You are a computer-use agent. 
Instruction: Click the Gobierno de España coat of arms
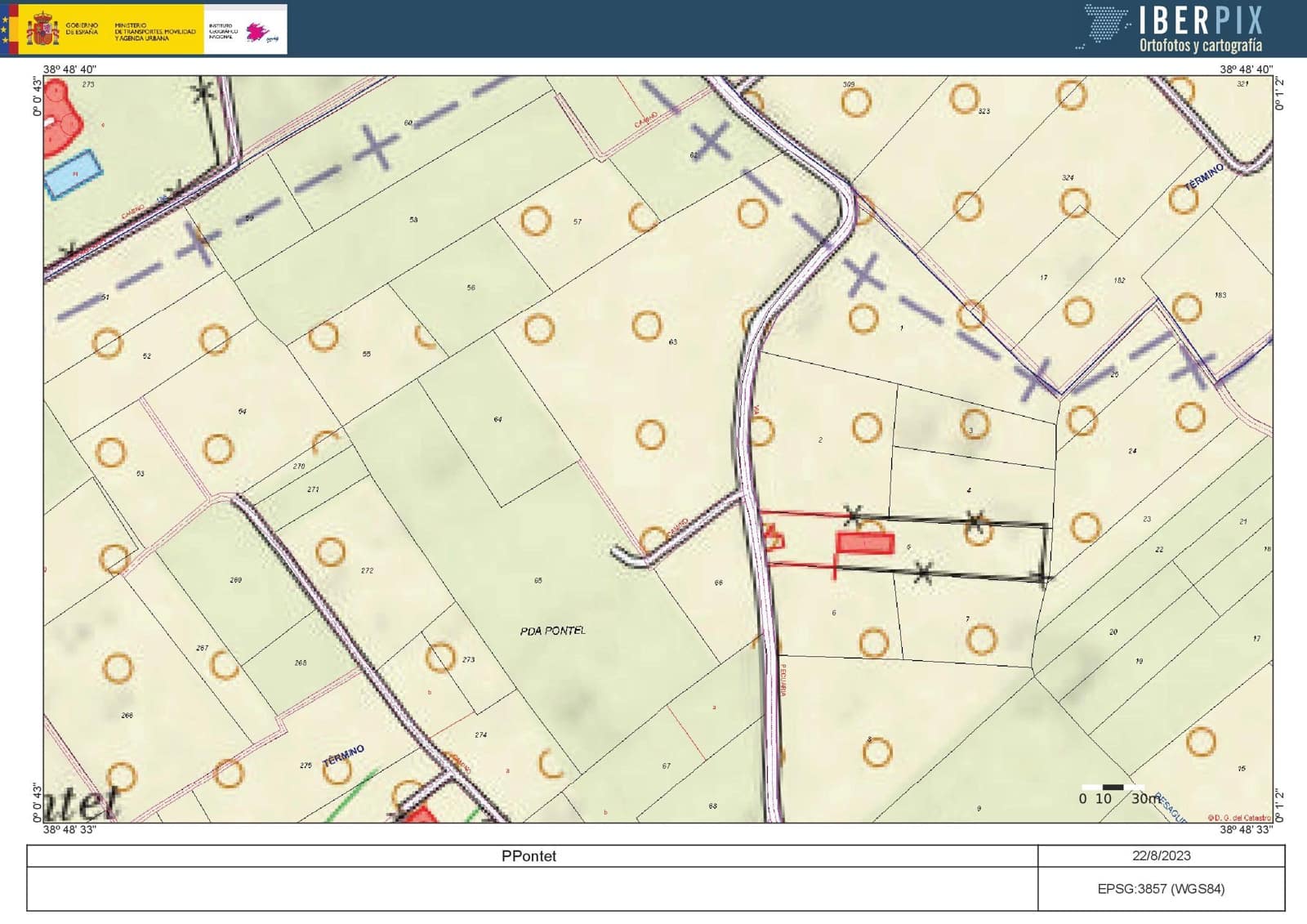[x=42, y=30]
